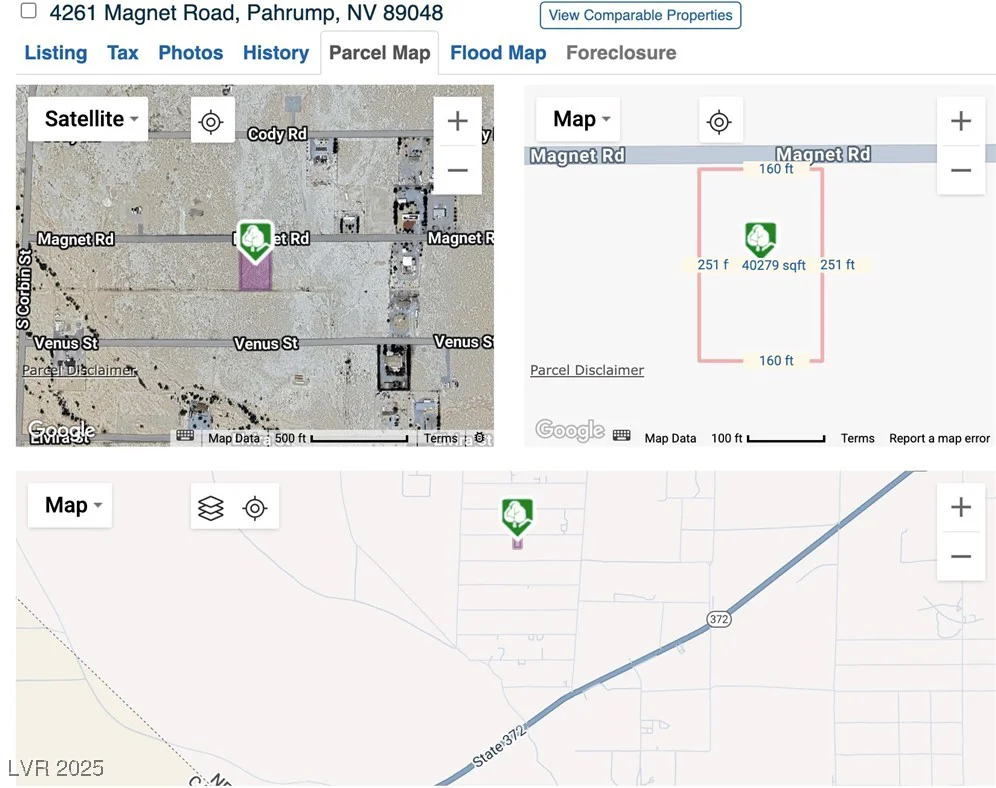Open the map layers icon on the area map
Image resolution: width=996 pixels, height=788 pixels.
211,508
